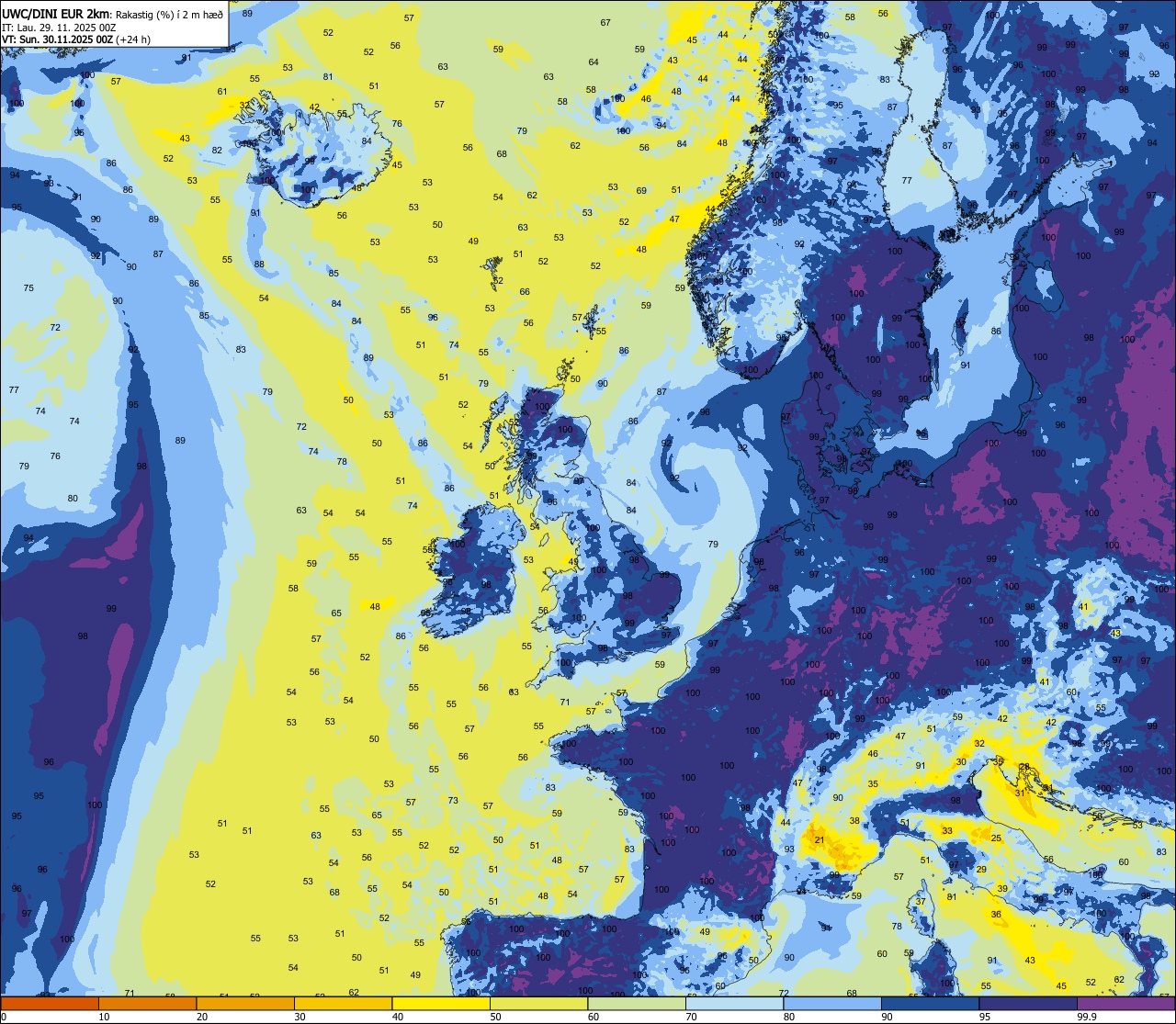Pick the purple legend swatch above 99.9
This screenshot has height=1024, width=1176.
coord(1125,1003)
